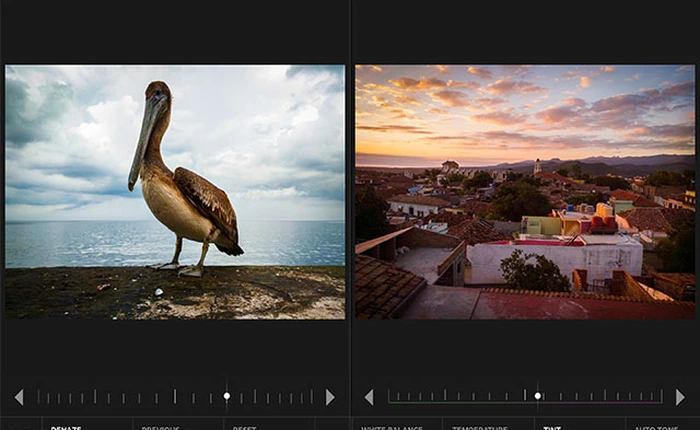This screenshot has height=430, width=700.
Task: Open the pelican photo preview
Action: coord(175,192)
